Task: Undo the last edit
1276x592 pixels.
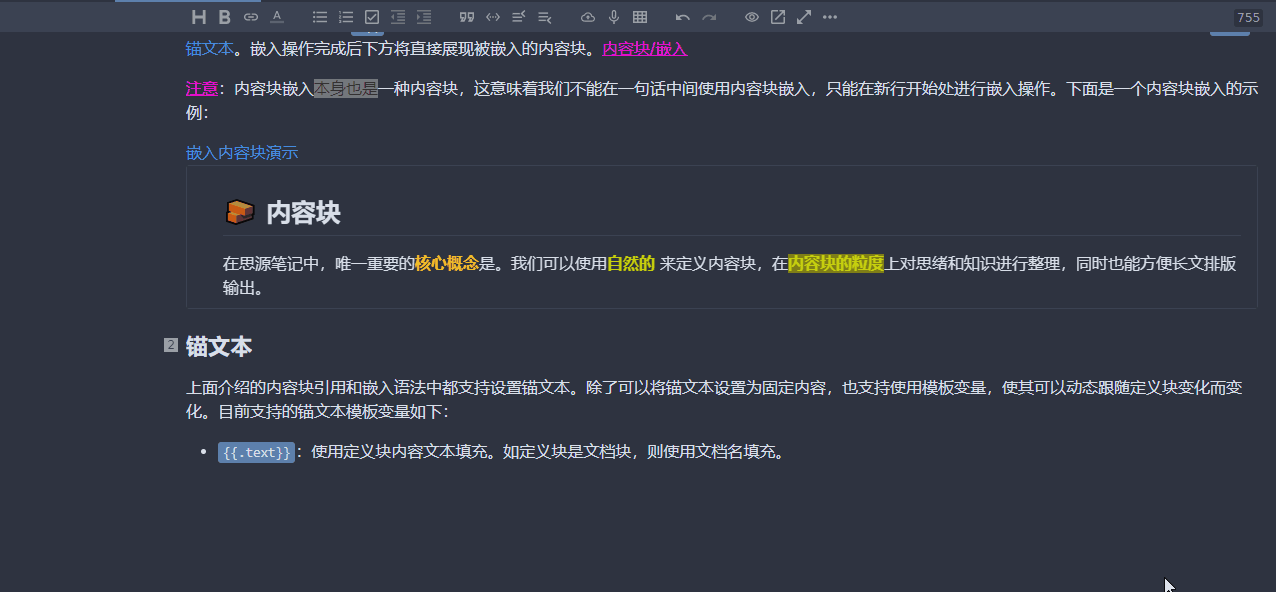Action: [683, 17]
